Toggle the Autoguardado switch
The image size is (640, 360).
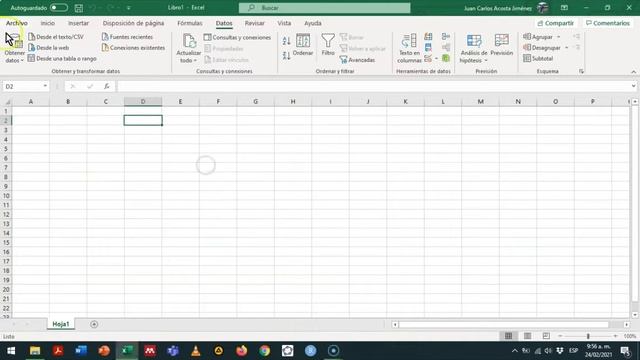[59, 8]
